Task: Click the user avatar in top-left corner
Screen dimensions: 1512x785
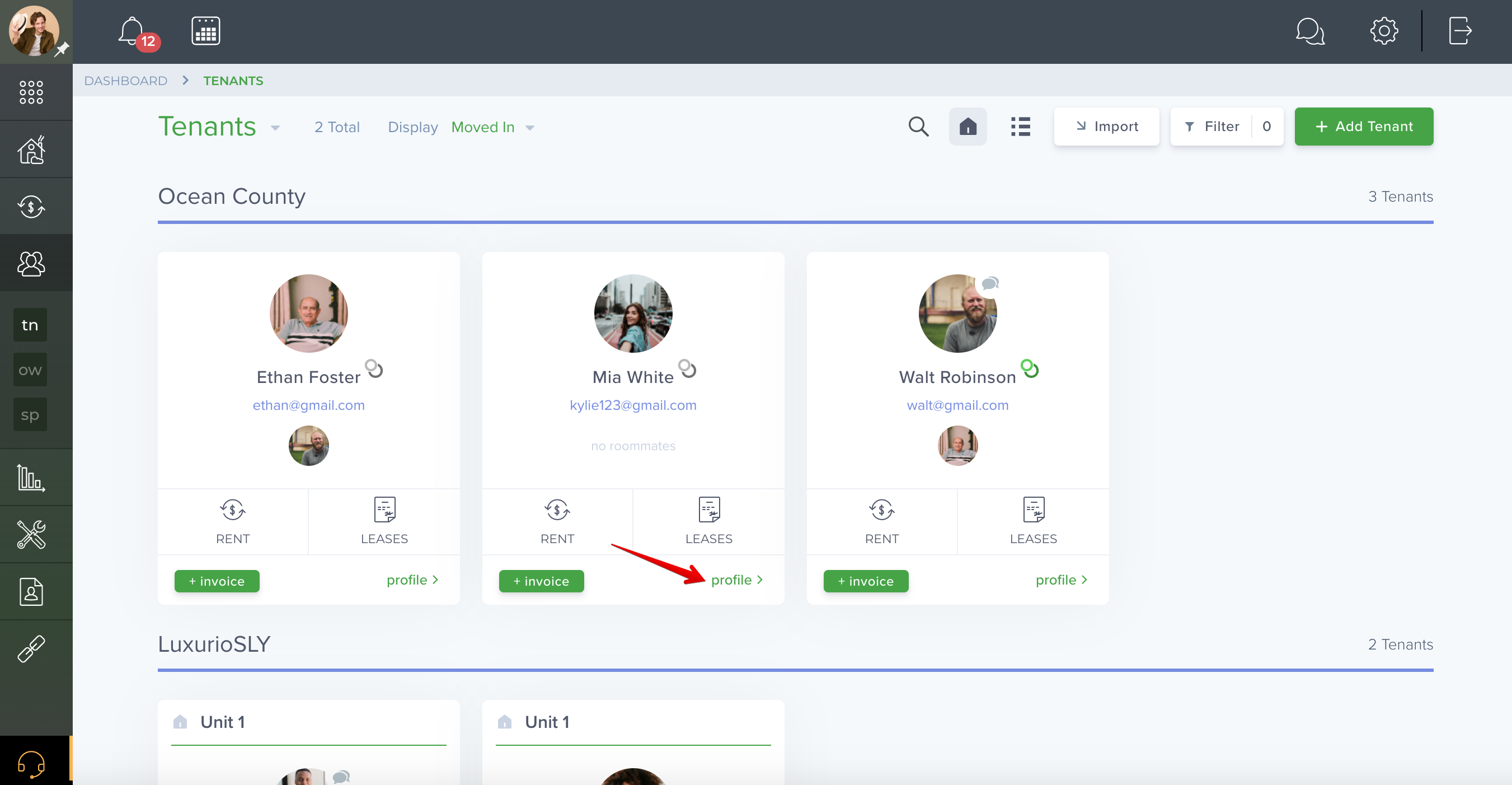Action: click(34, 31)
